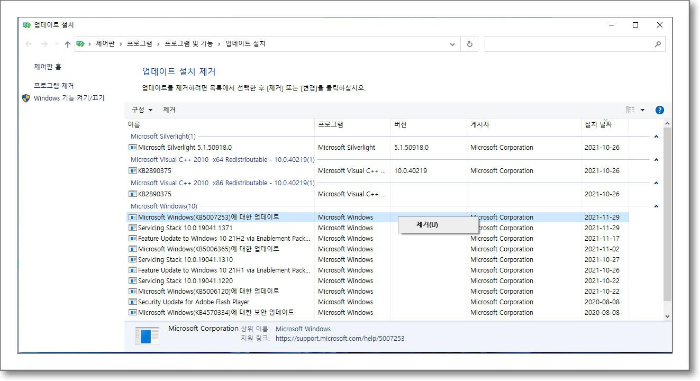Open the support.microsoft.com/help/5007253 link
The width and height of the screenshot is (700, 381).
coord(340,339)
